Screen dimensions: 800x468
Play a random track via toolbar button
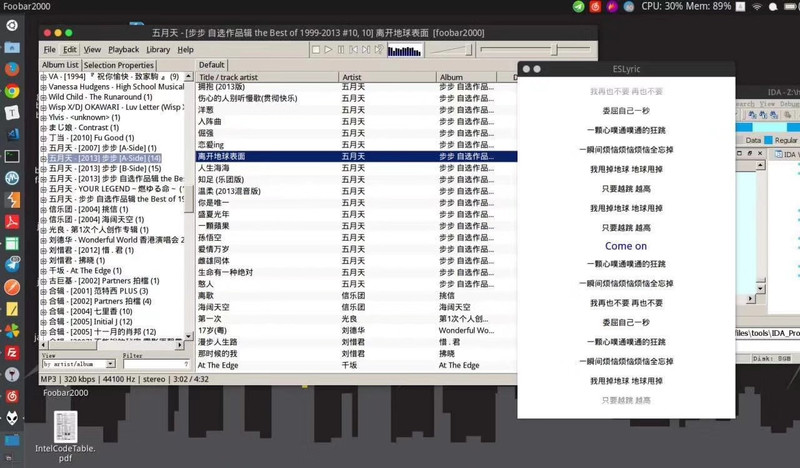pyautogui.click(x=379, y=50)
